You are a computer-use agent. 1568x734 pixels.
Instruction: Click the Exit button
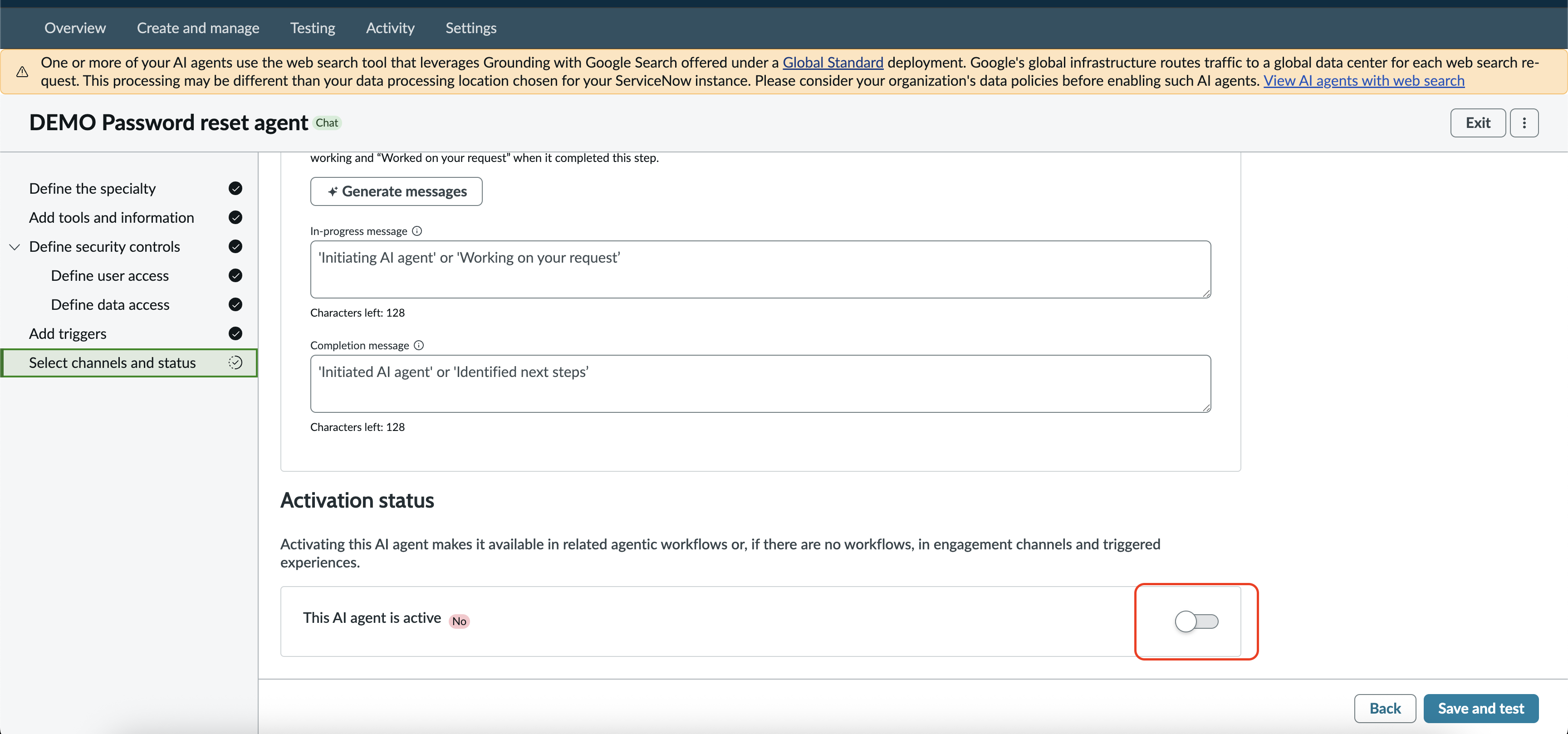(x=1477, y=123)
